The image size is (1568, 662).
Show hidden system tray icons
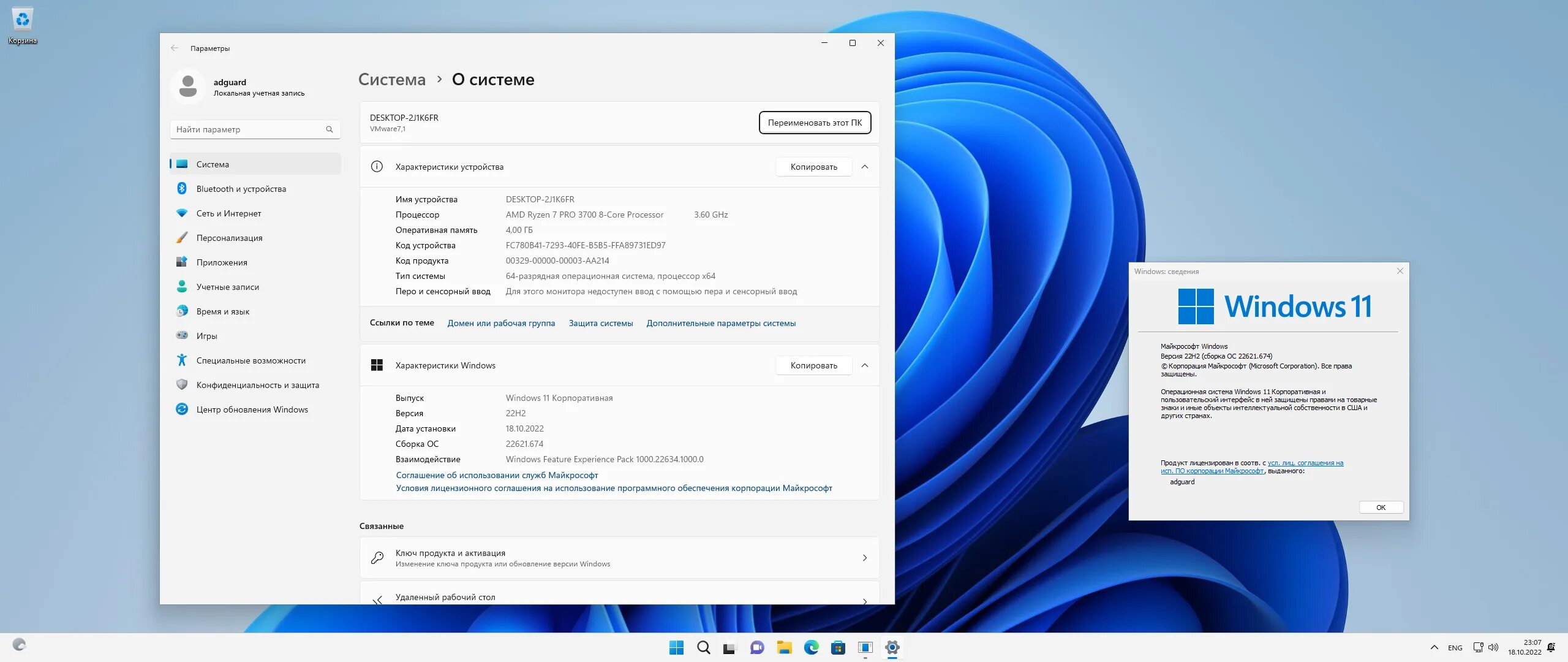click(1434, 647)
